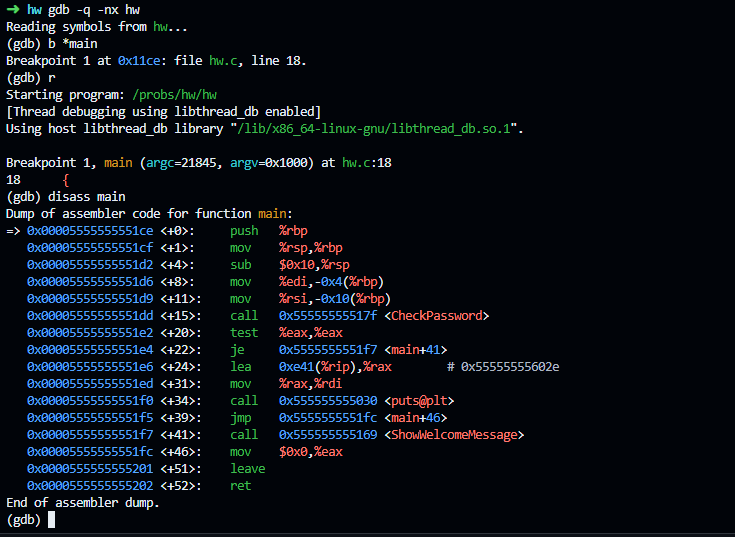
Task: Click the CheckPassword function symbol
Action: [x=436, y=315]
